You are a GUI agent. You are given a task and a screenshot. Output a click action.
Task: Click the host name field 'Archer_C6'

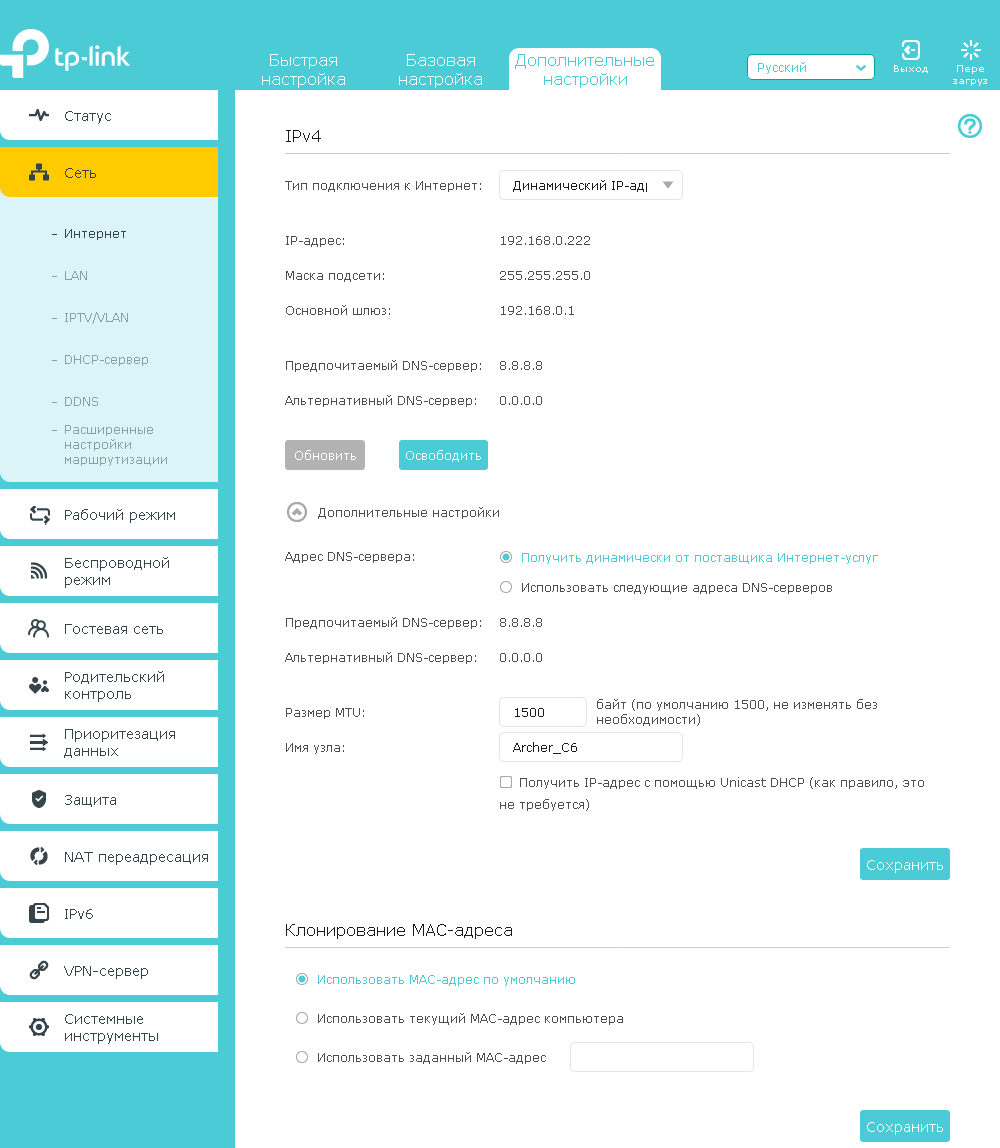591,747
